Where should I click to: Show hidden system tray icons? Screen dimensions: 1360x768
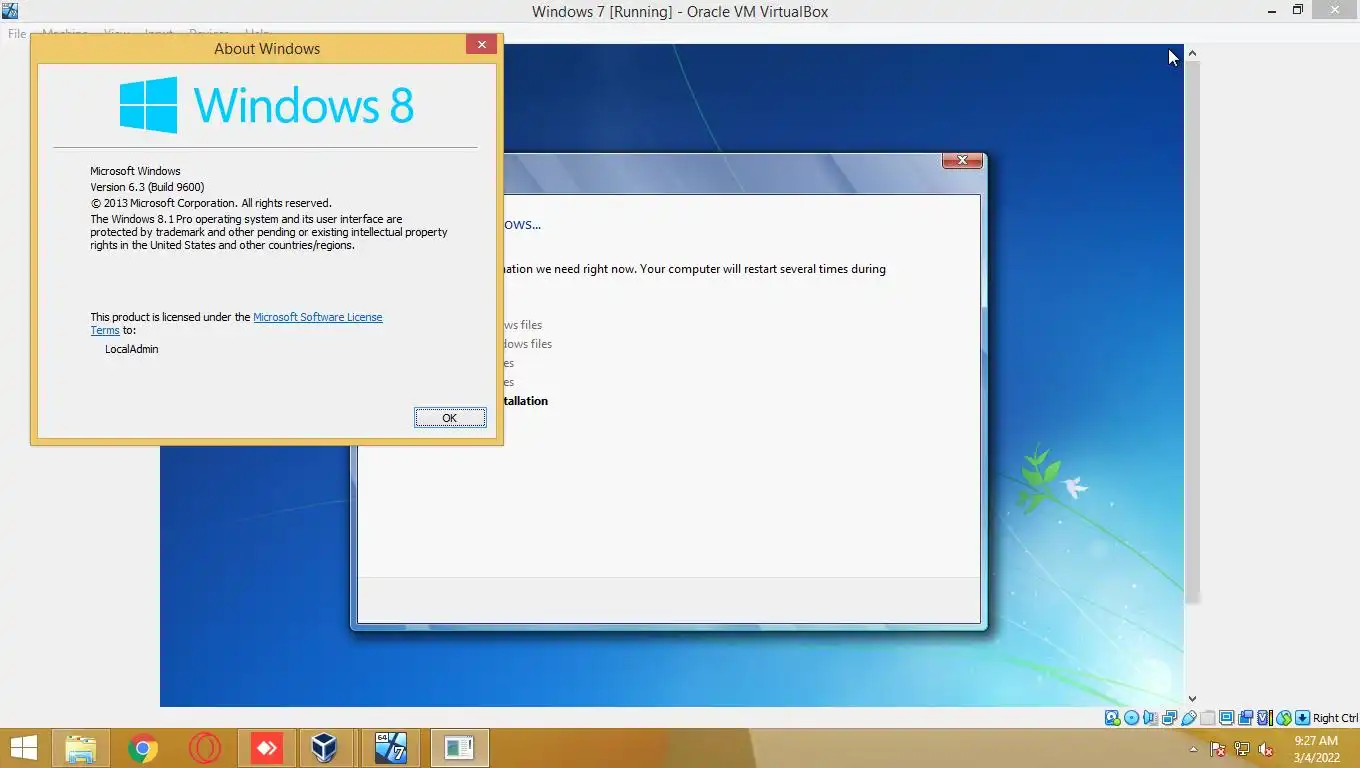pos(1194,750)
